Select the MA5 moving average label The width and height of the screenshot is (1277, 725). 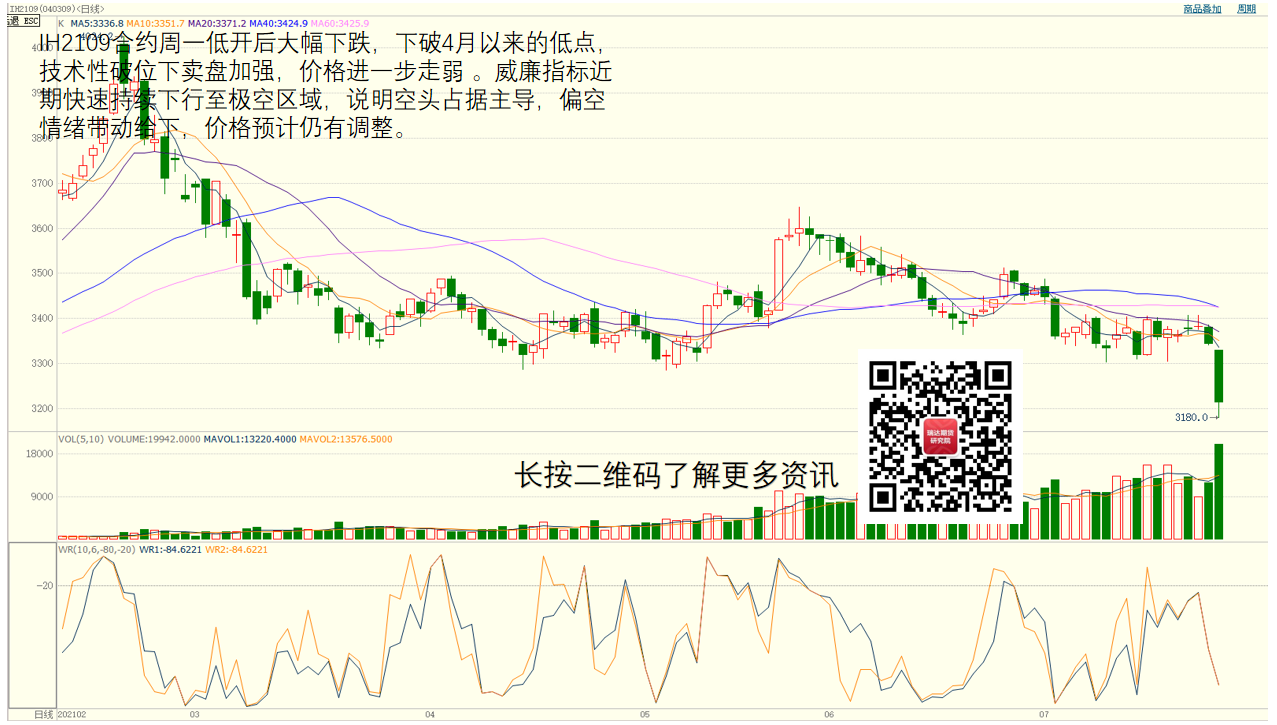(x=97, y=23)
